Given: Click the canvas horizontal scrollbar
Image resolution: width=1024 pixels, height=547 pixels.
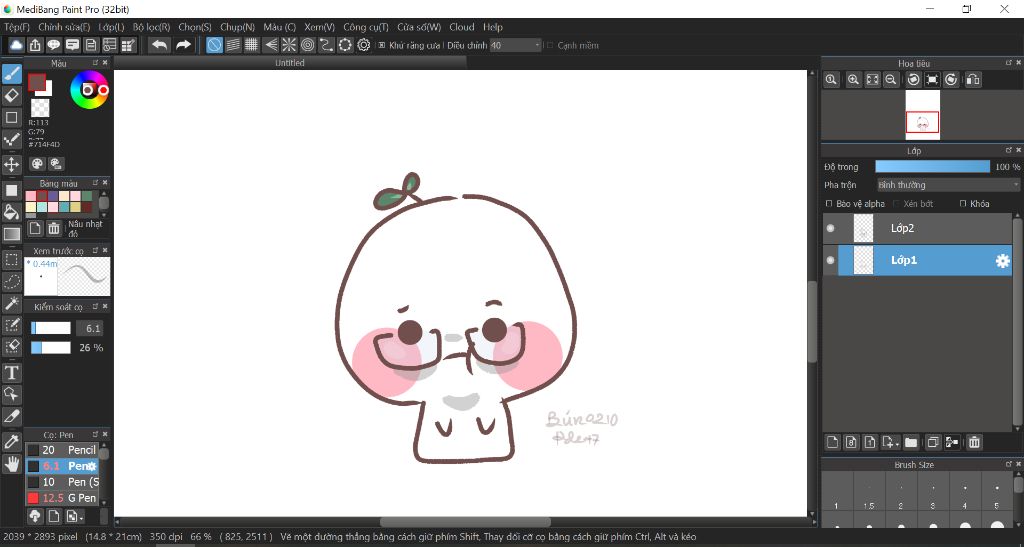Looking at the screenshot, I should [x=465, y=522].
